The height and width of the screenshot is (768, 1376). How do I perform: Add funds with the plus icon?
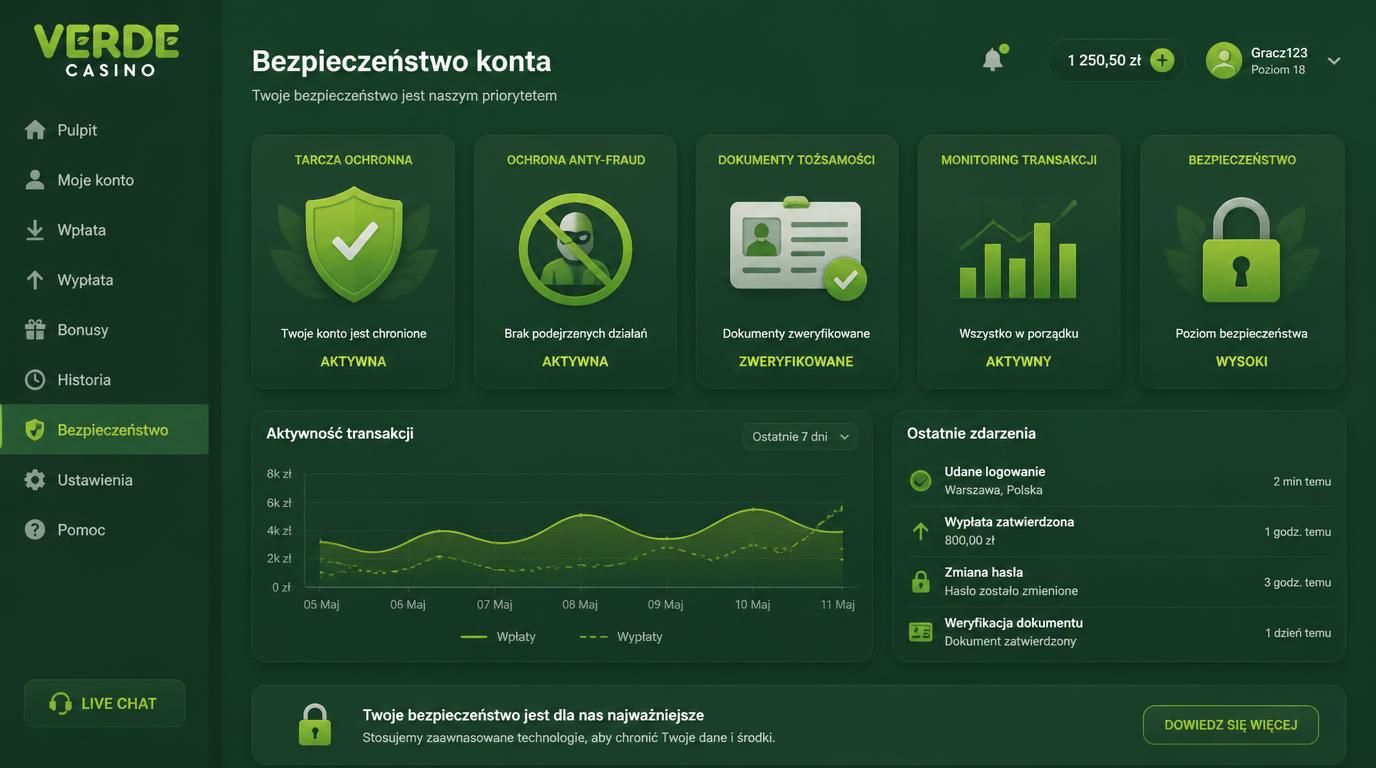tap(1162, 60)
